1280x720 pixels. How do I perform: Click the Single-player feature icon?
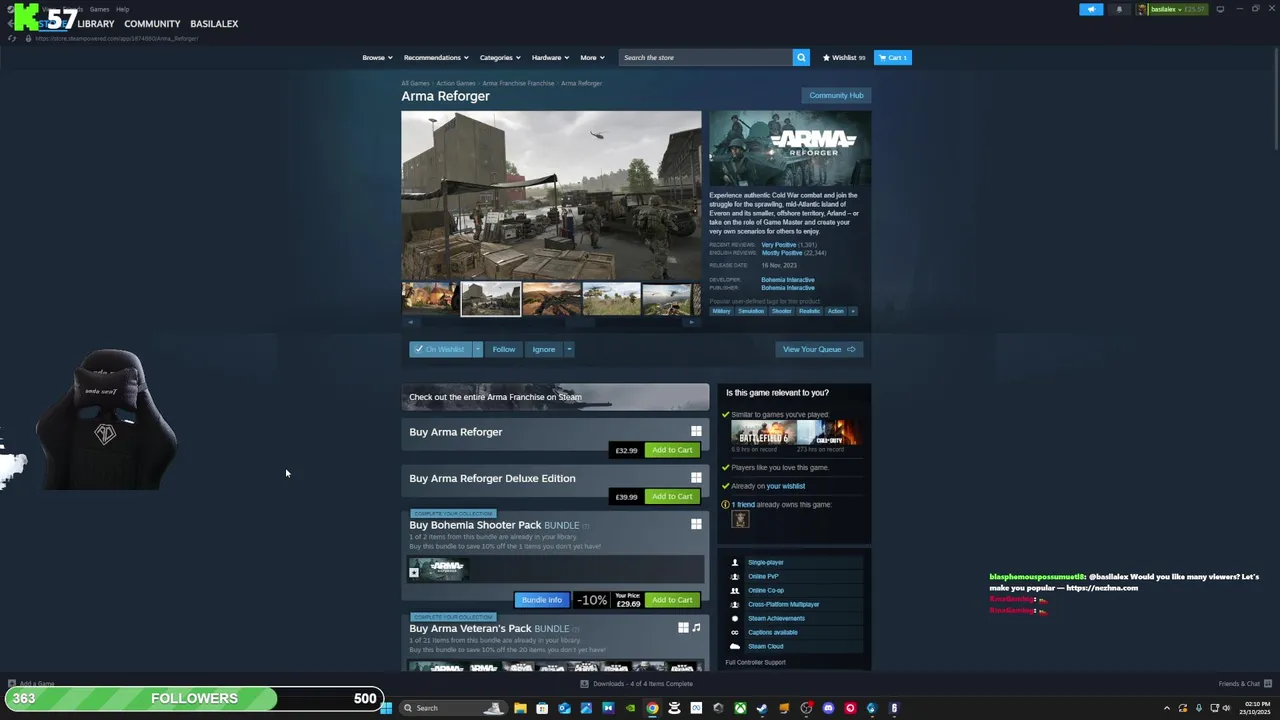click(735, 562)
